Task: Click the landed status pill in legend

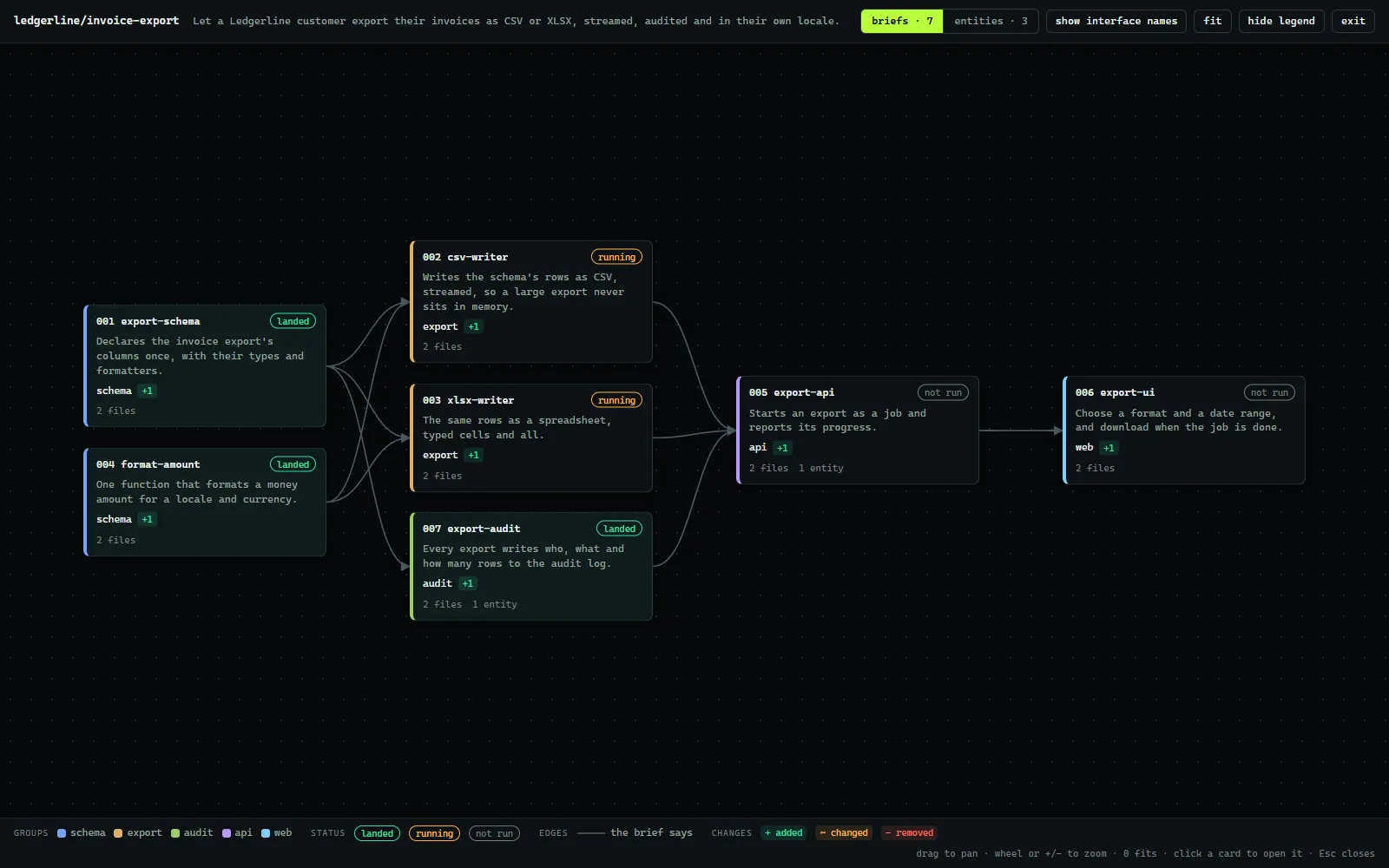Action: 378,833
